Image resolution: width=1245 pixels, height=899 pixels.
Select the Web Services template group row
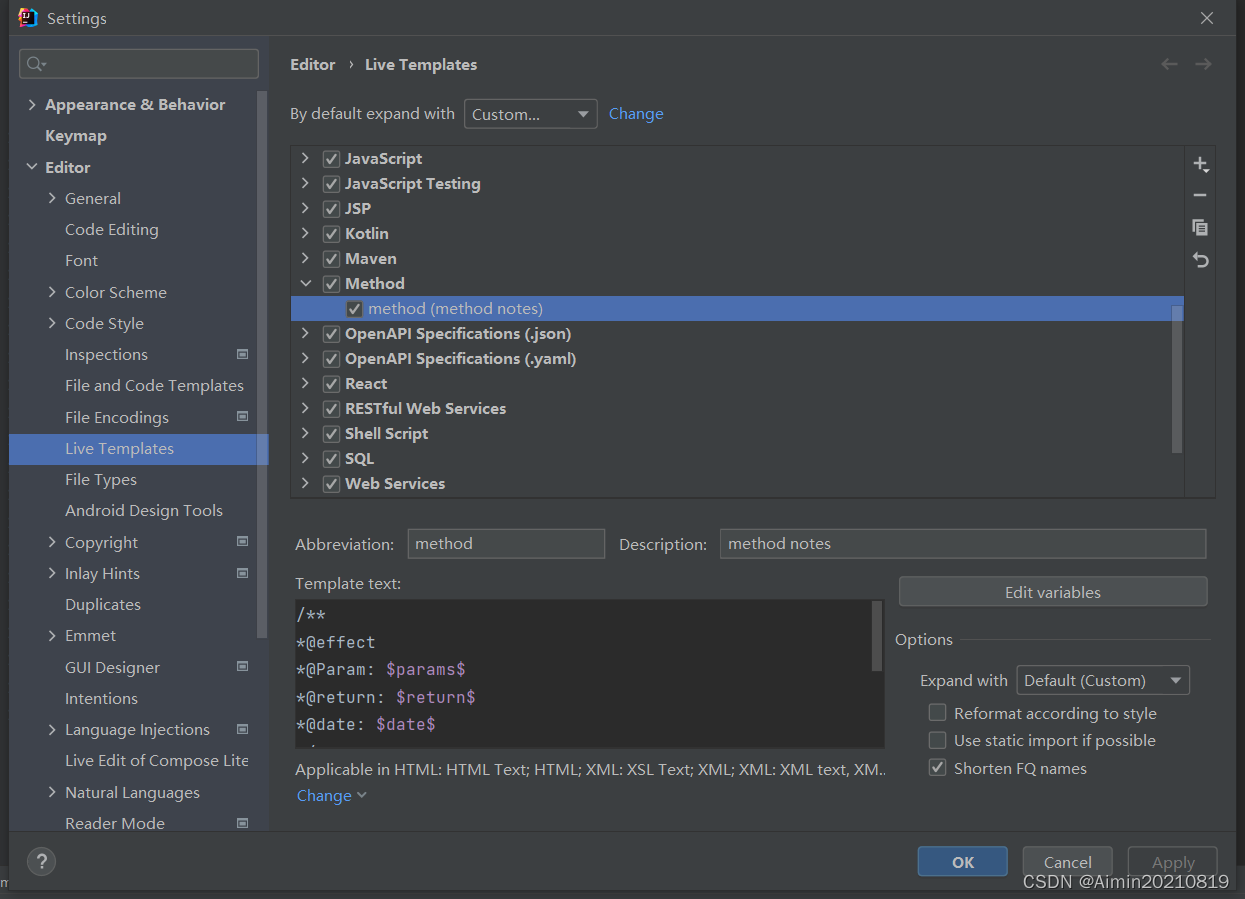pos(737,484)
